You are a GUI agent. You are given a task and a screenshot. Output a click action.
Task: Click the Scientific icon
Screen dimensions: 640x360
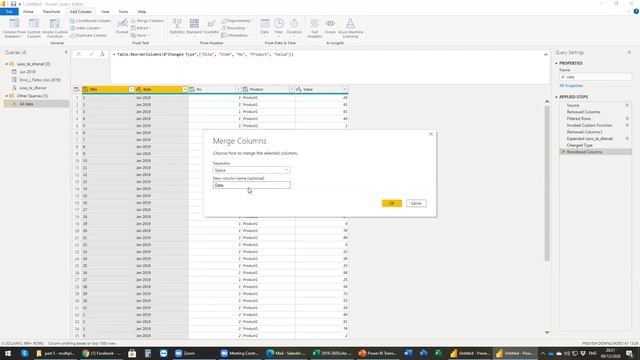211,24
